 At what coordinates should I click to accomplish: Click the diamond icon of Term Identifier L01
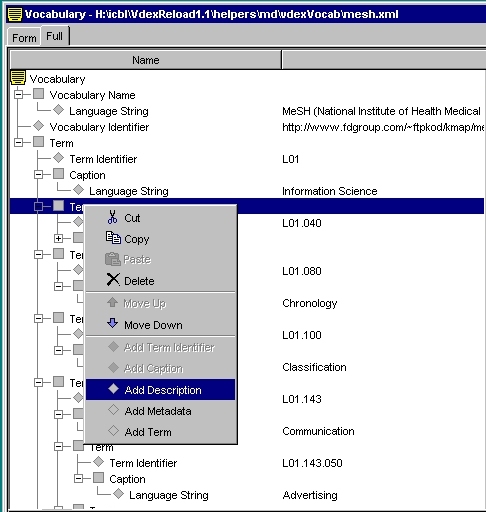coord(58,158)
